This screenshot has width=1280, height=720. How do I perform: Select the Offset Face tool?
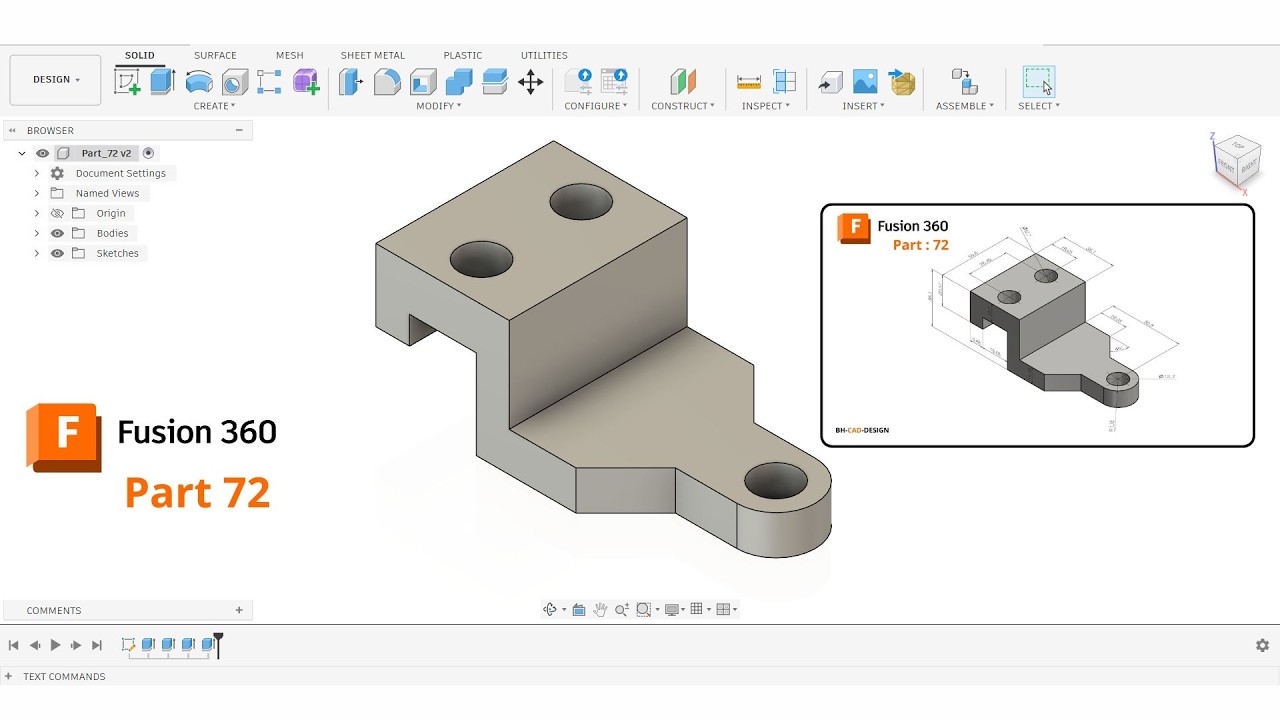click(495, 82)
